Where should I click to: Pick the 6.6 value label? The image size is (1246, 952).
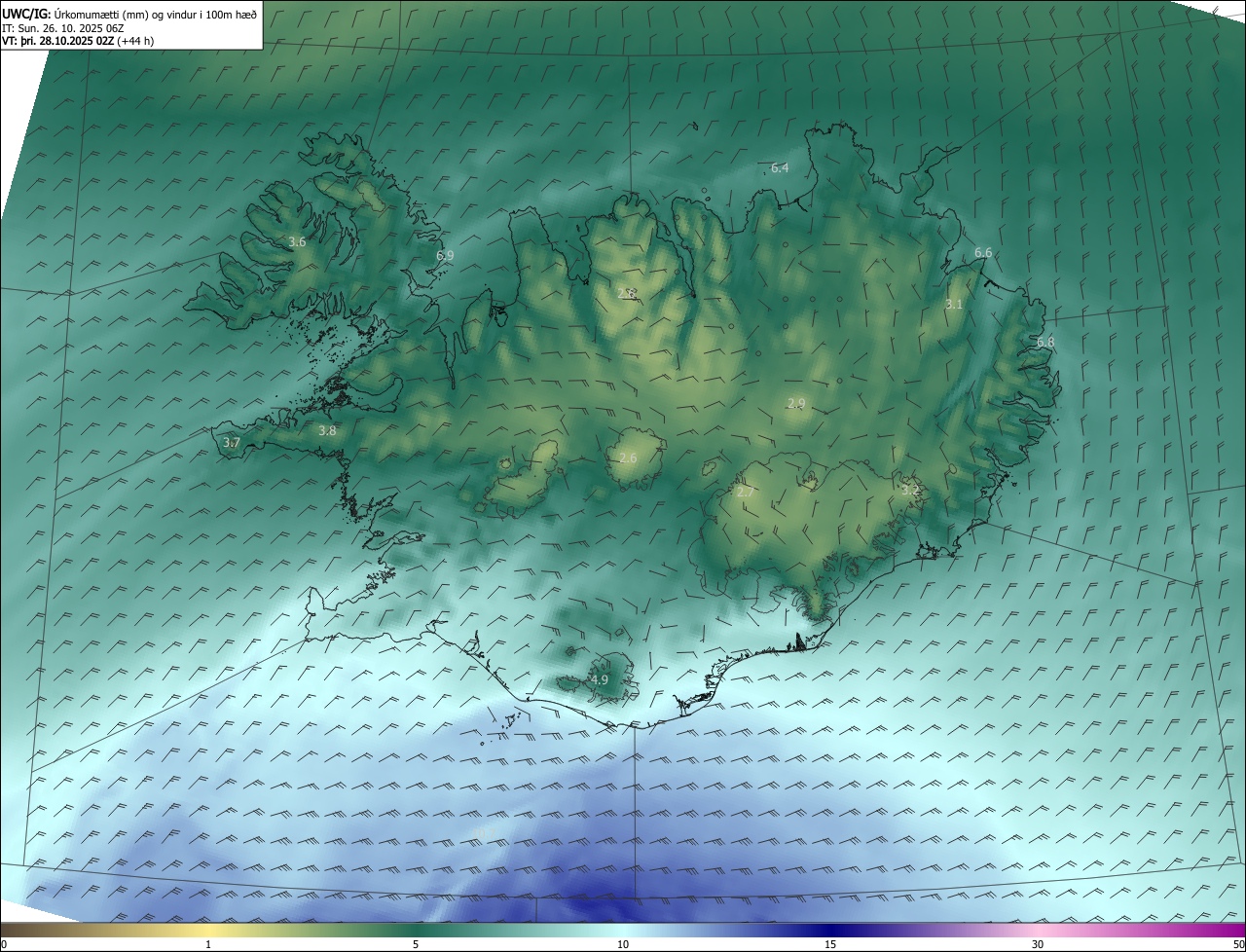point(983,253)
